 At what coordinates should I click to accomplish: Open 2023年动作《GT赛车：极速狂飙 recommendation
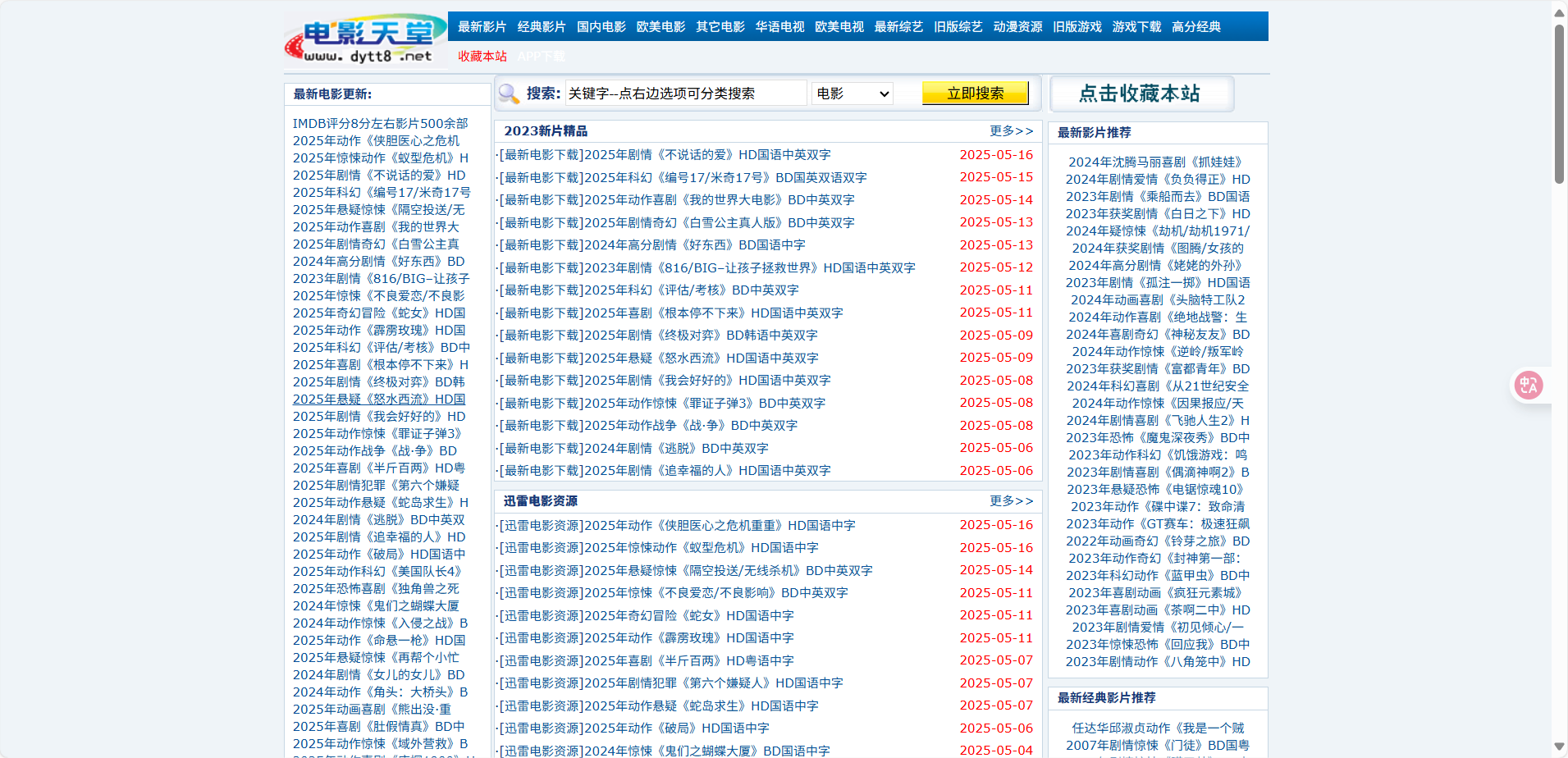click(1158, 524)
